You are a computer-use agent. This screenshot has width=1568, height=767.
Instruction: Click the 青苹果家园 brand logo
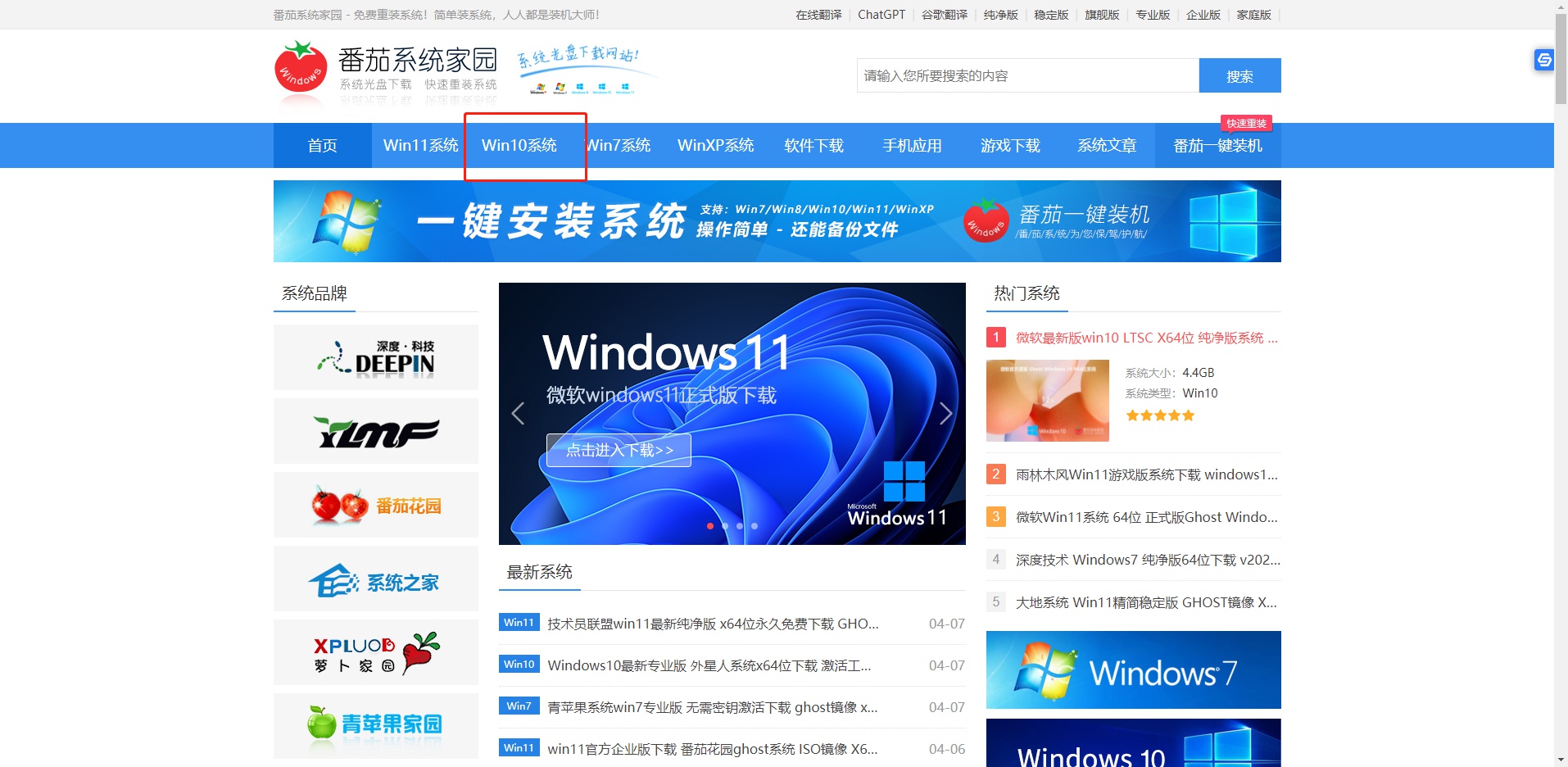pos(375,725)
